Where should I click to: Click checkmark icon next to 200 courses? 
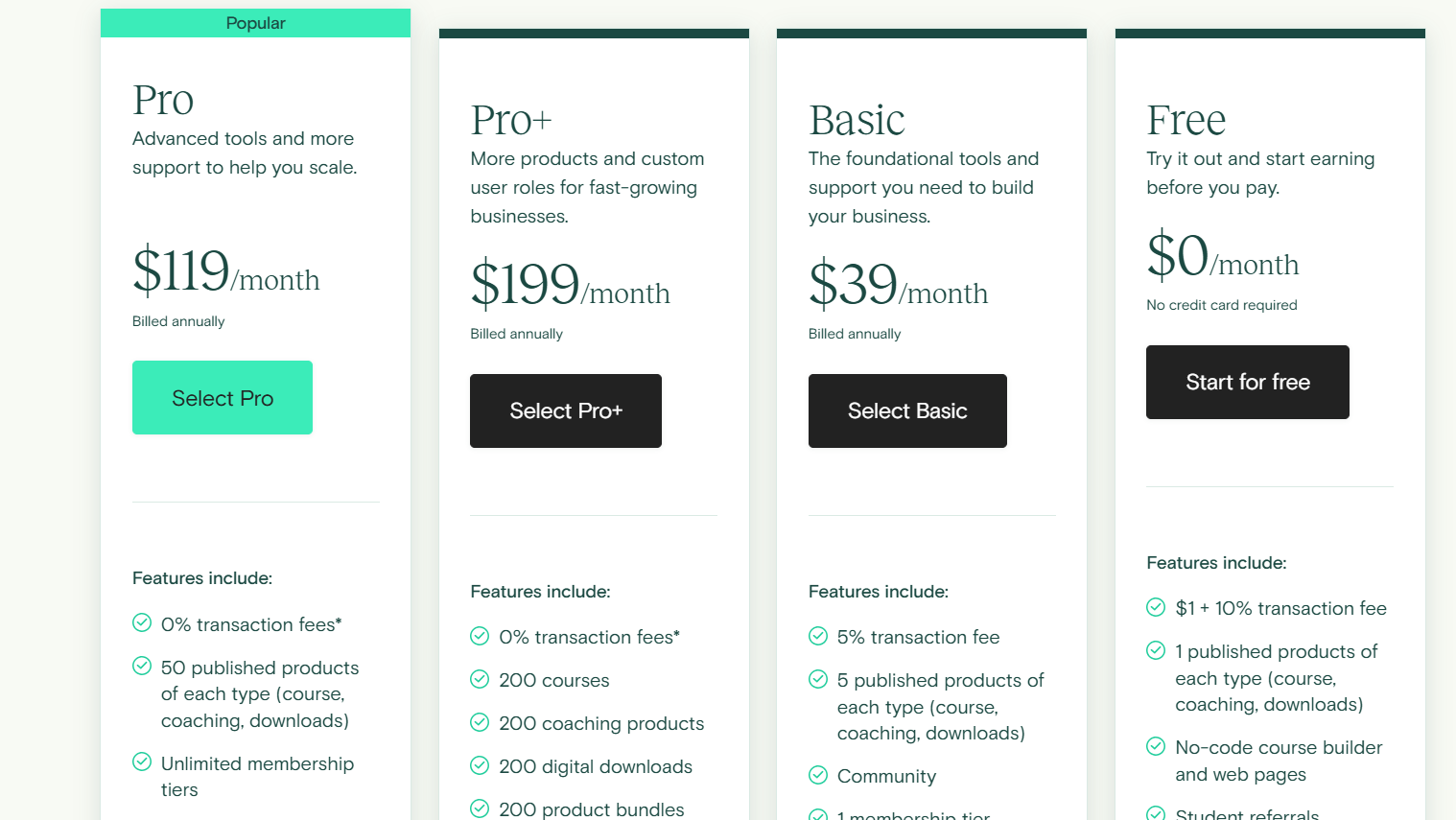pyautogui.click(x=480, y=680)
